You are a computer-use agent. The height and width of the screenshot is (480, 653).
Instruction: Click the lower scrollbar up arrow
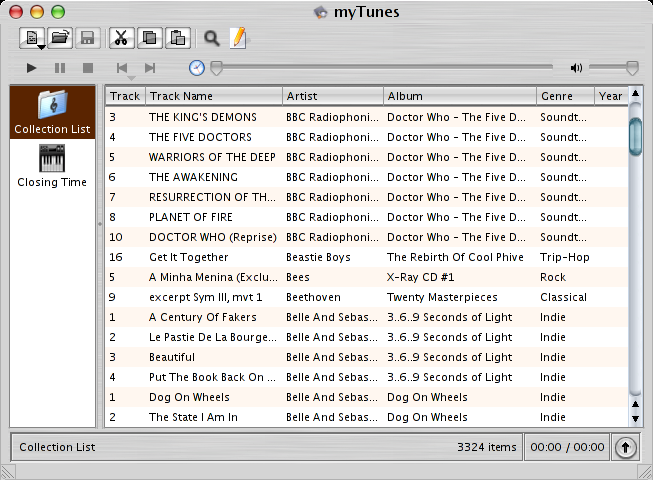point(635,404)
